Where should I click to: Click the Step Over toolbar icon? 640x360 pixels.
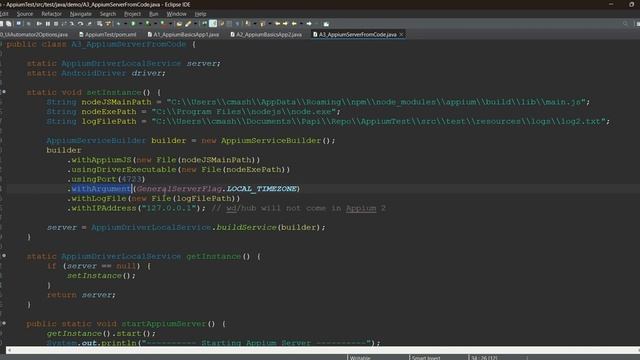click(80, 24)
